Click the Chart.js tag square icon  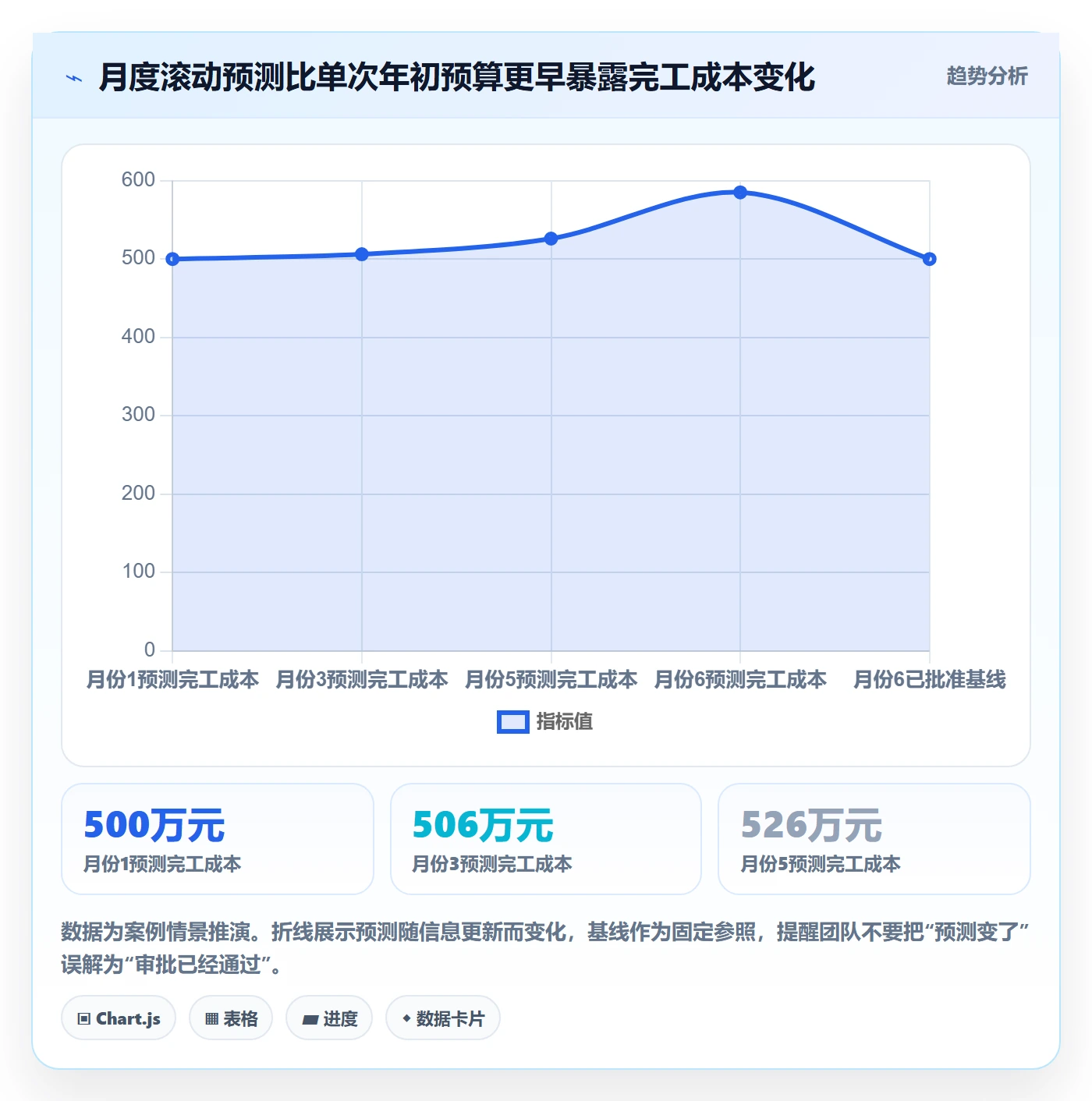click(x=84, y=1018)
